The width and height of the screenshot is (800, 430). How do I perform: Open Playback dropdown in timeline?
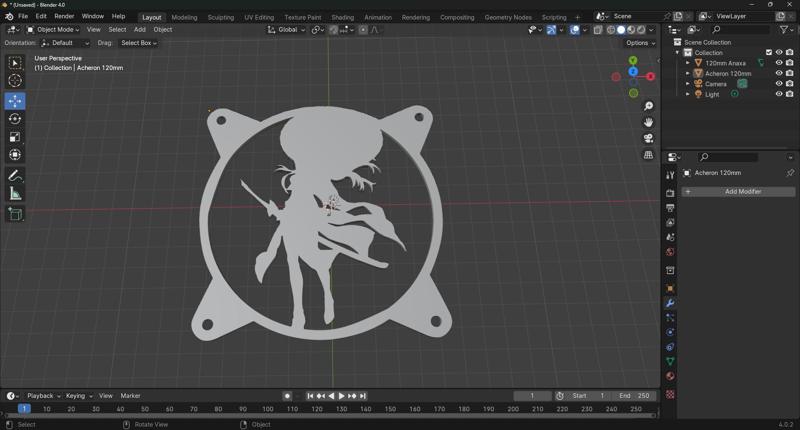click(43, 396)
